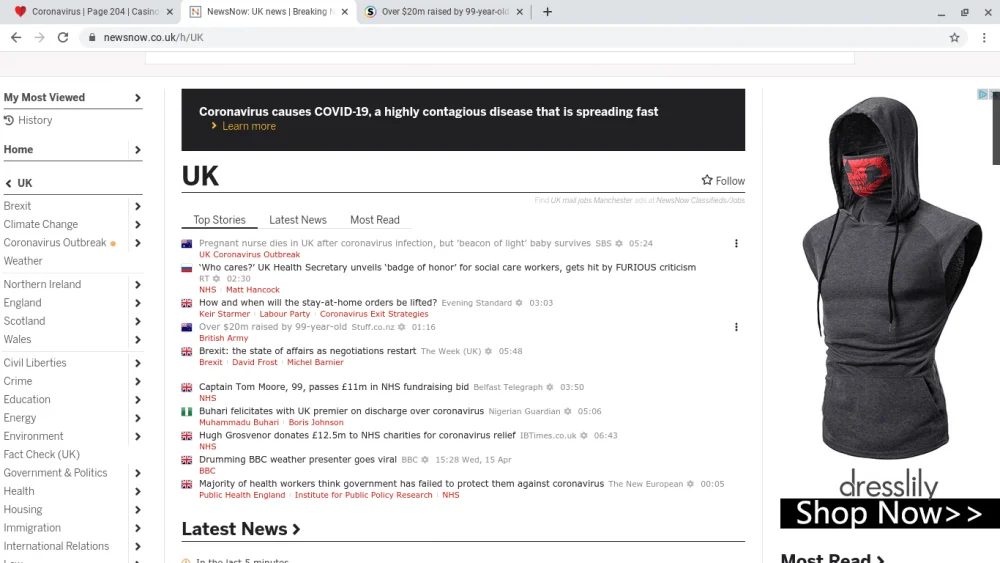Screen dimensions: 1000x563
Task: Switch to 'Over $20m raised' browser tab
Action: [445, 11]
